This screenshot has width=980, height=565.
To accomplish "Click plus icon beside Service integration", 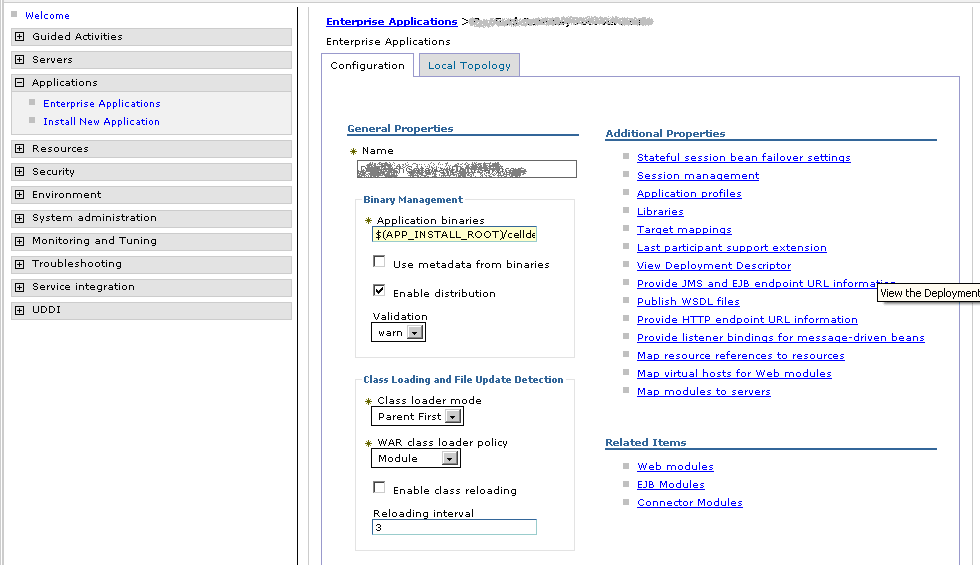I will coord(20,287).
